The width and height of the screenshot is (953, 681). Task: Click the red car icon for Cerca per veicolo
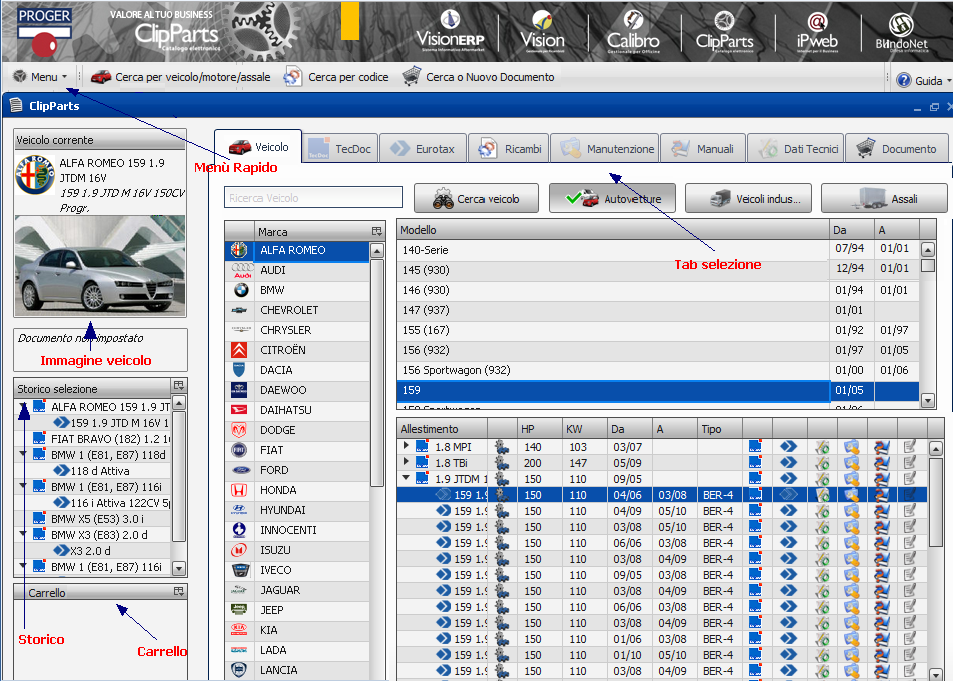tap(101, 77)
